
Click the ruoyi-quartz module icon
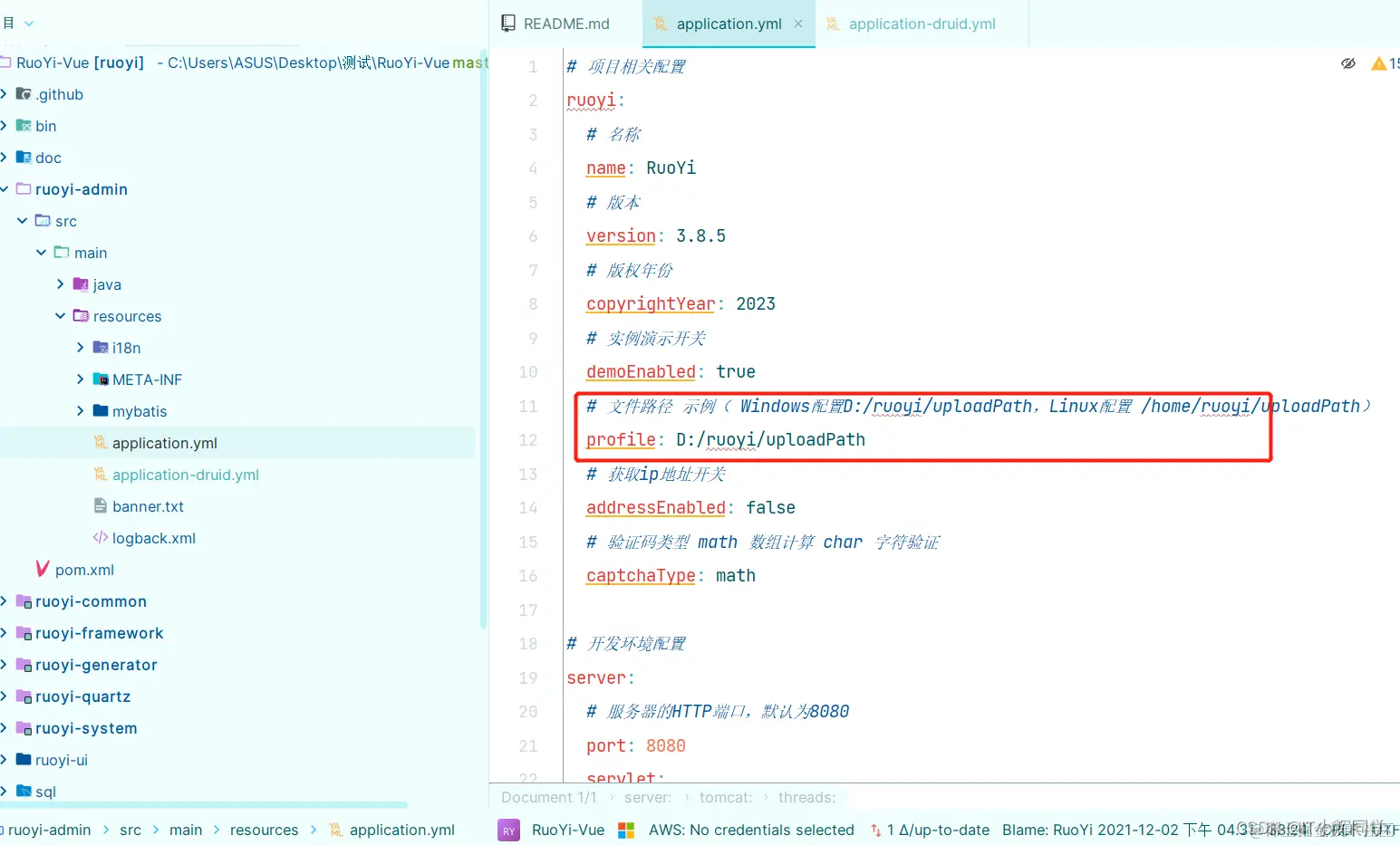click(x=24, y=696)
